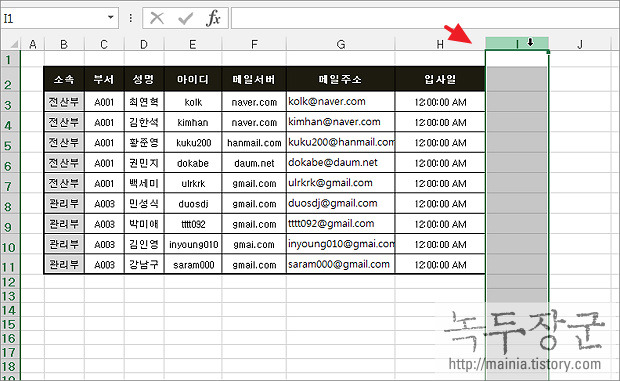Click the 12:00:00 AM cell in row 6

pos(440,163)
